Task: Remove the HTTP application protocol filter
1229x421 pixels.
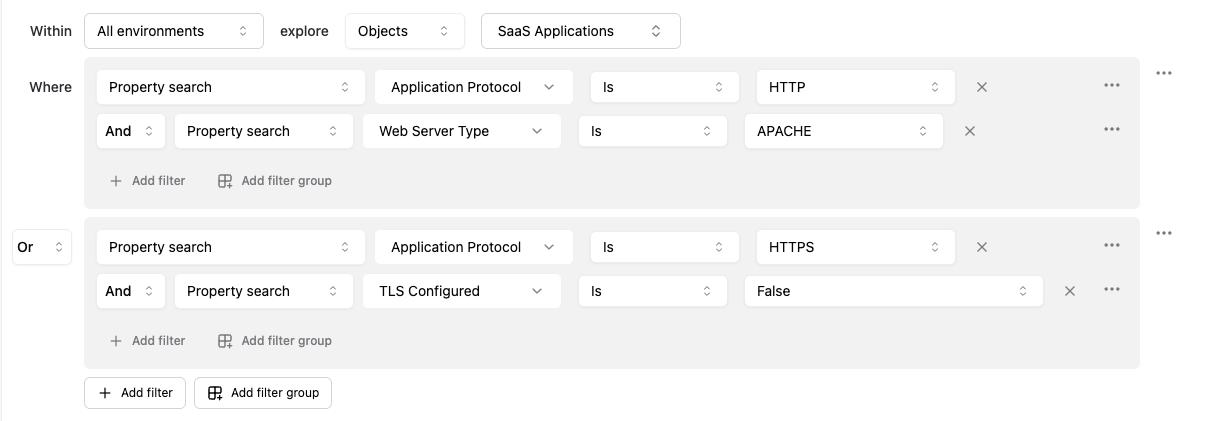Action: point(981,87)
